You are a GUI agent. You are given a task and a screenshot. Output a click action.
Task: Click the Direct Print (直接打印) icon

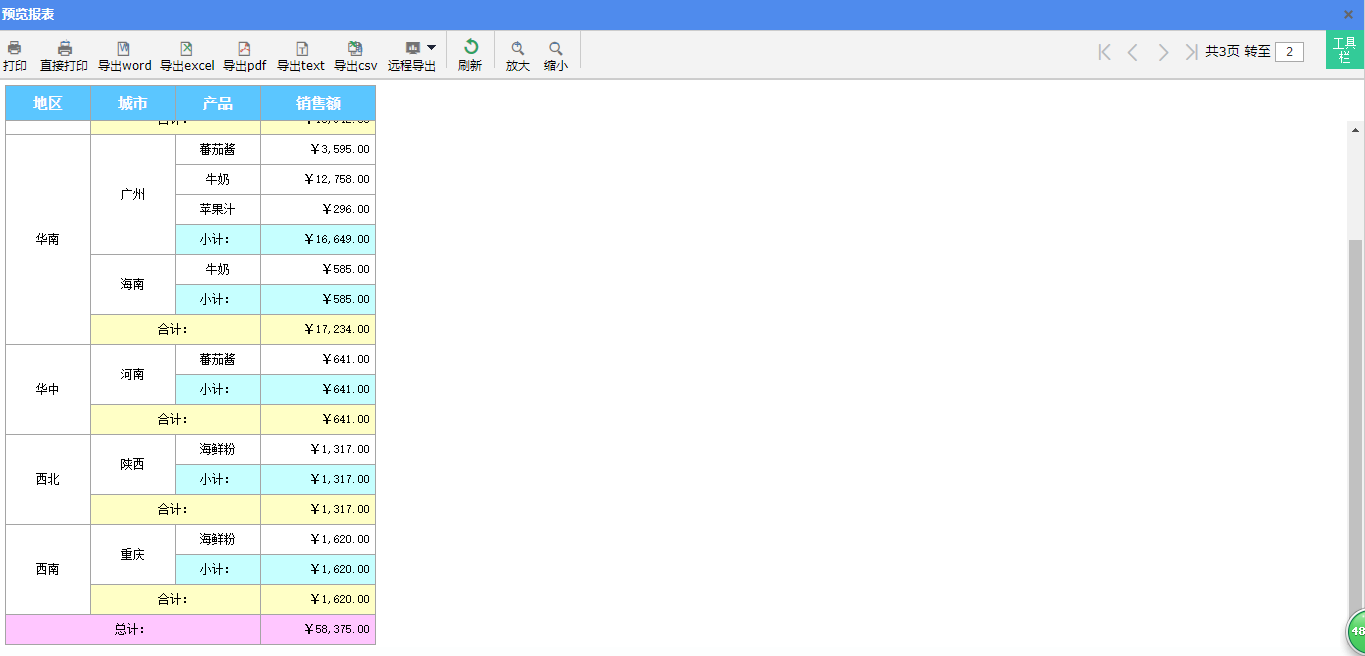coord(64,55)
